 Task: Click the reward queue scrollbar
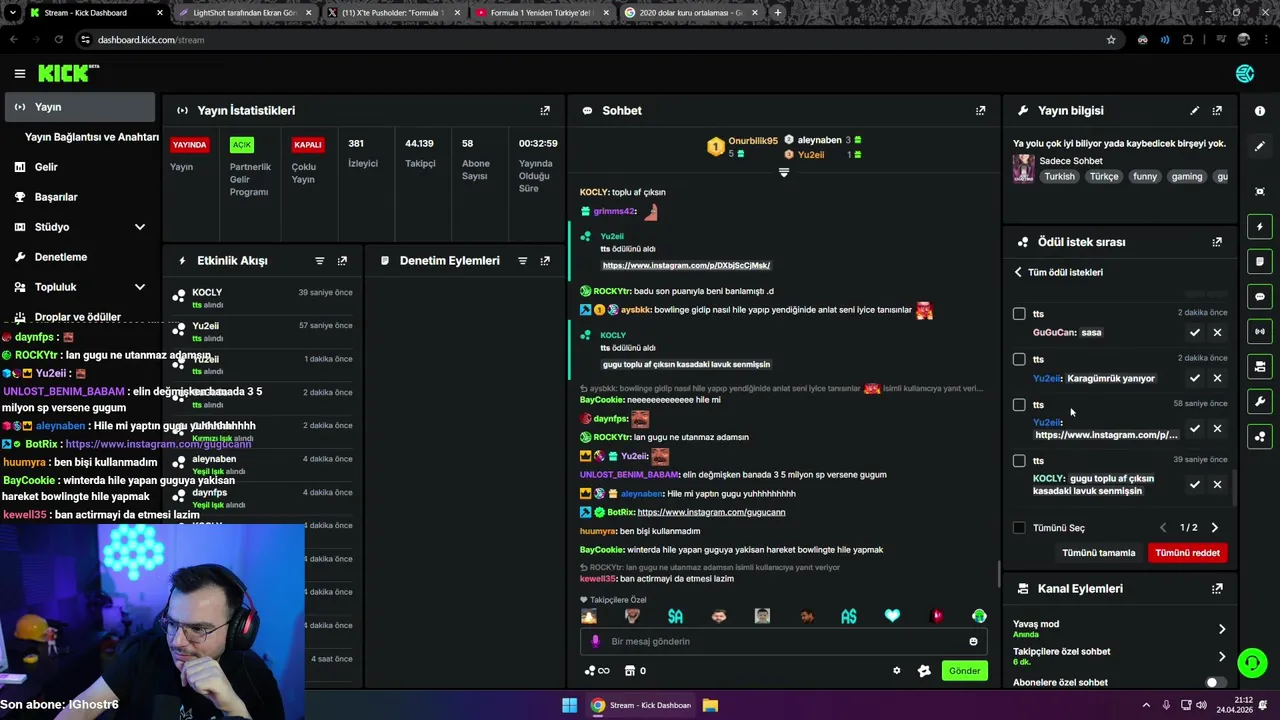pyautogui.click(x=1236, y=488)
